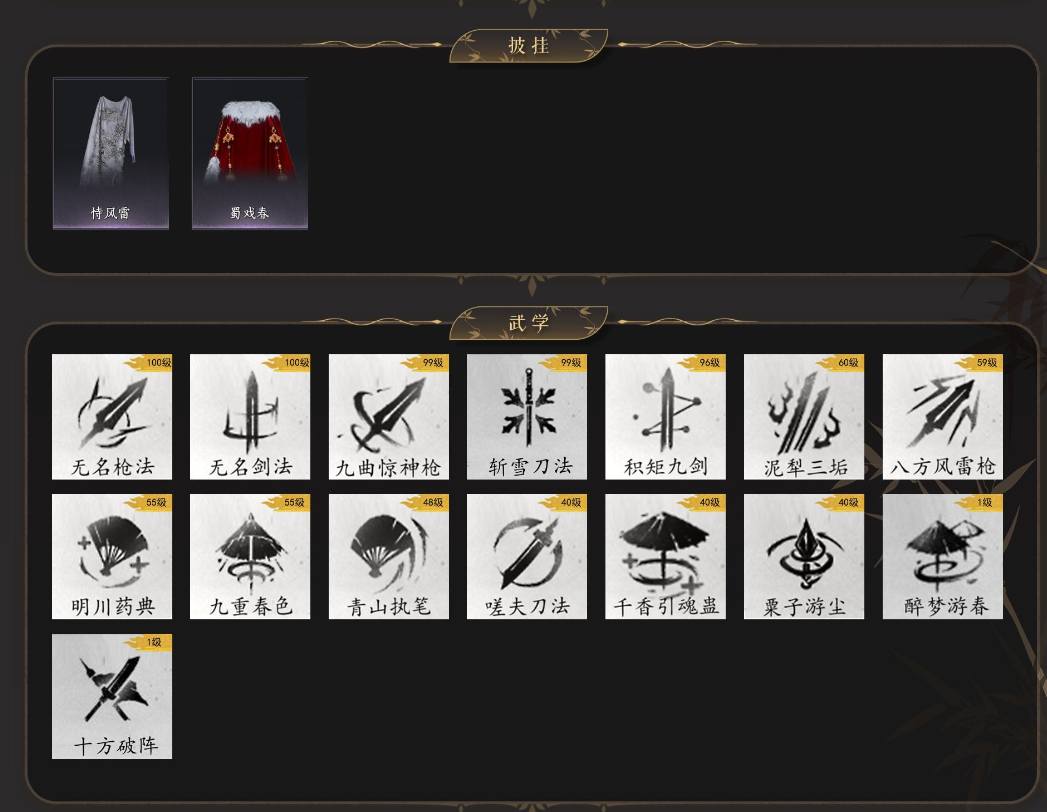The height and width of the screenshot is (812, 1047).
Task: View the 恃风雷 white cloak thumbnail
Action: 111,154
